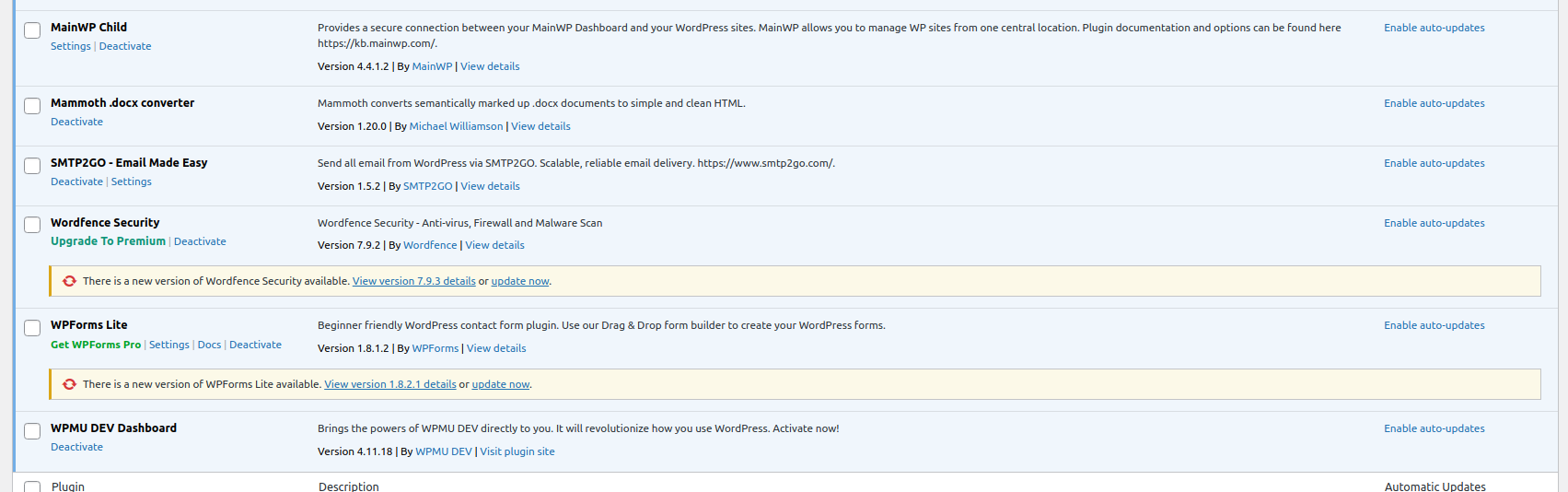This screenshot has height=492, width=1568.
Task: Open WPForms Lite Docs link
Action: pos(209,345)
